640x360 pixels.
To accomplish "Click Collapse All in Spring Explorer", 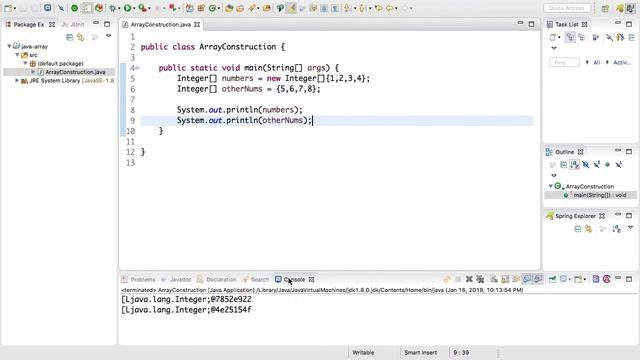I will pyautogui.click(x=577, y=229).
